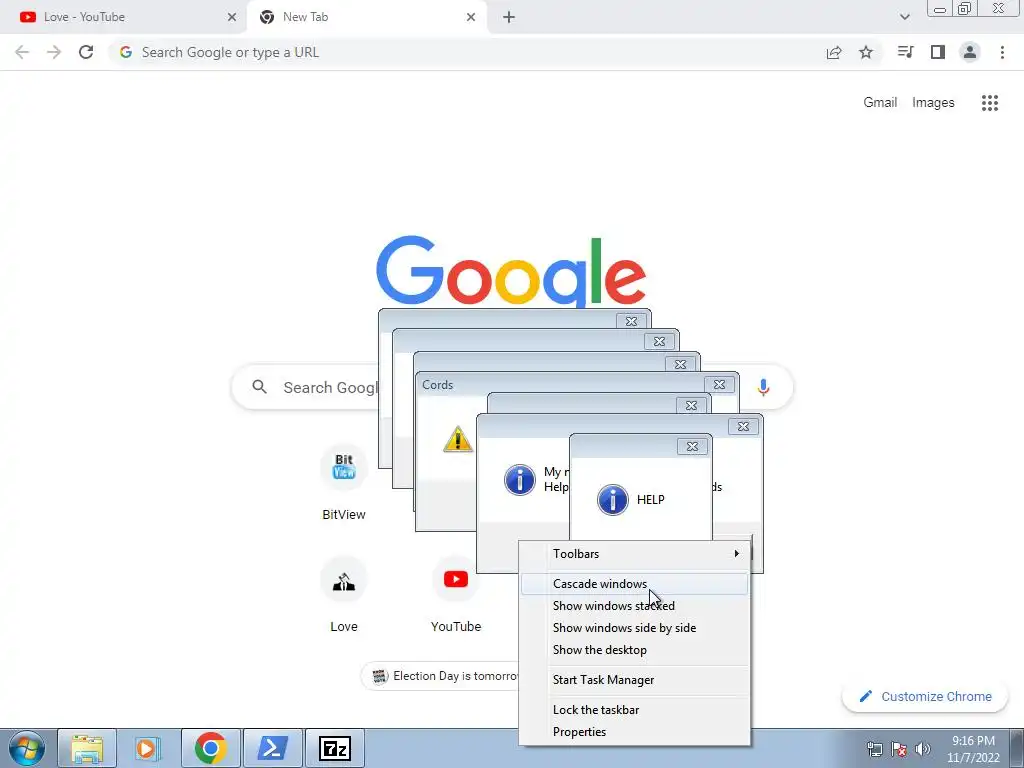This screenshot has width=1024, height=768.
Task: Open the YouTube shortcut tile
Action: (456, 594)
